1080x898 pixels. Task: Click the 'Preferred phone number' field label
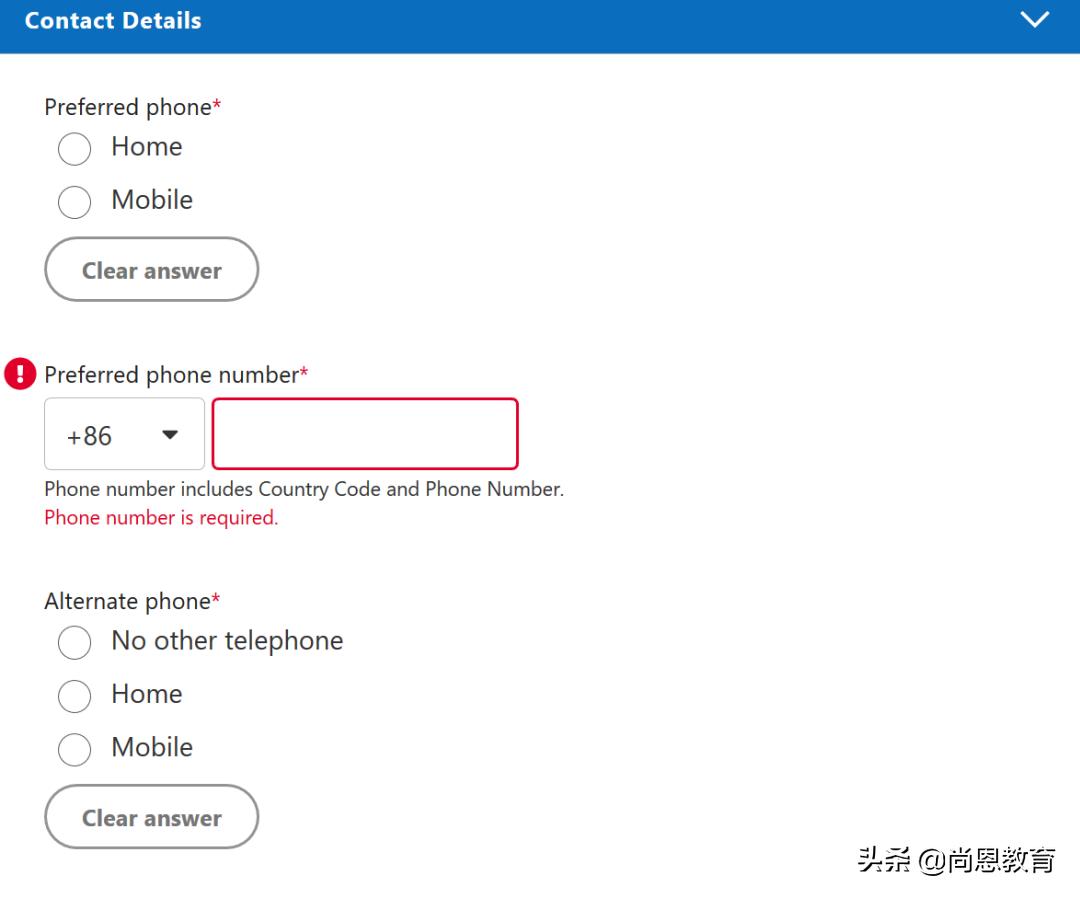click(172, 375)
